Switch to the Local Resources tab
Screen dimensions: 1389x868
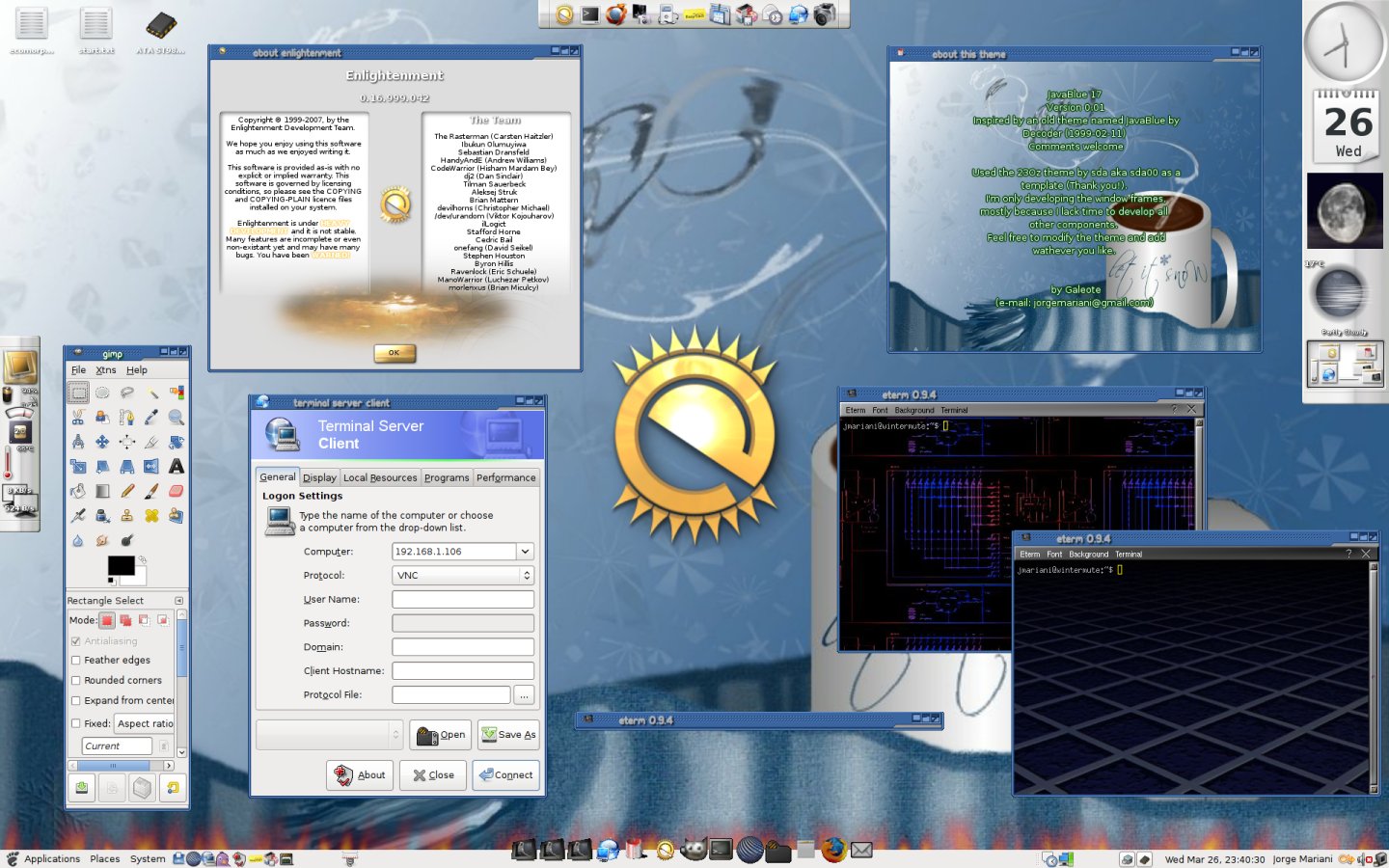(x=380, y=477)
